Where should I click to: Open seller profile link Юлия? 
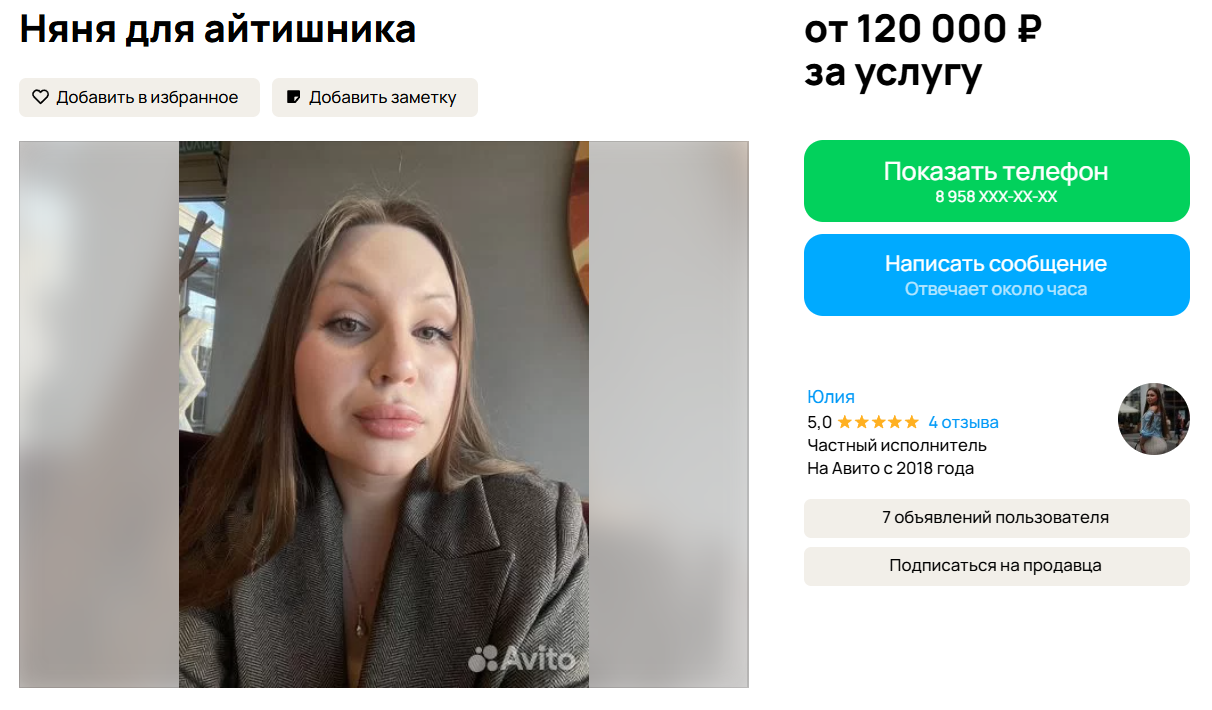(x=830, y=397)
